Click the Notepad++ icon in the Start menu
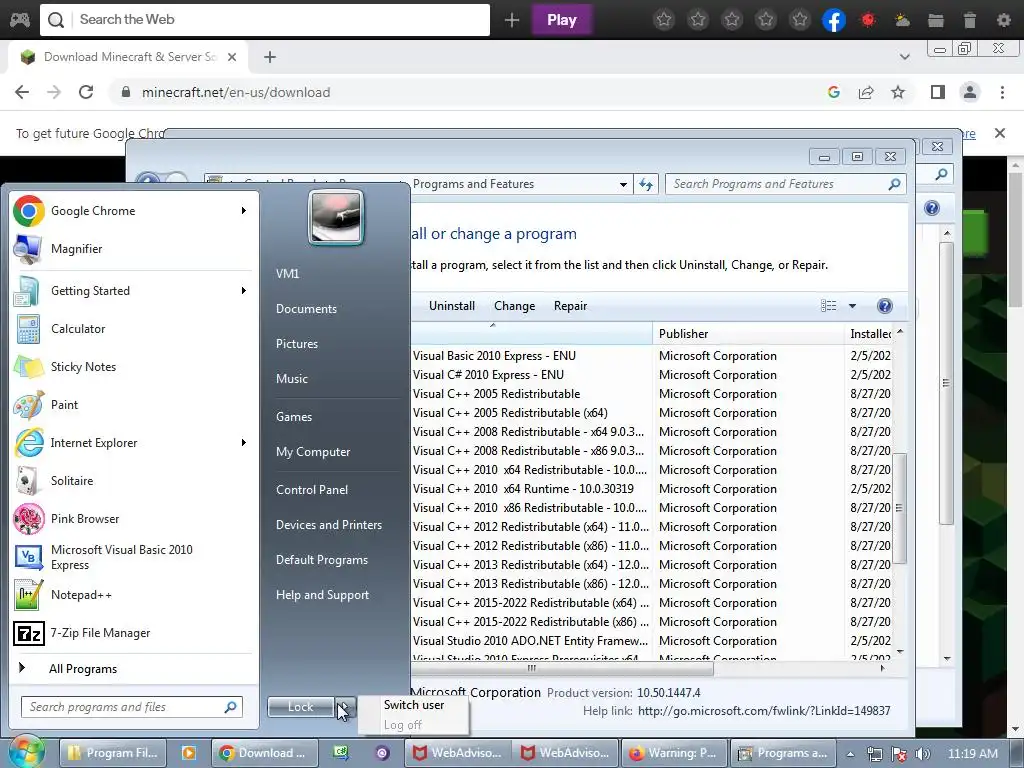The height and width of the screenshot is (768, 1024). [x=28, y=595]
